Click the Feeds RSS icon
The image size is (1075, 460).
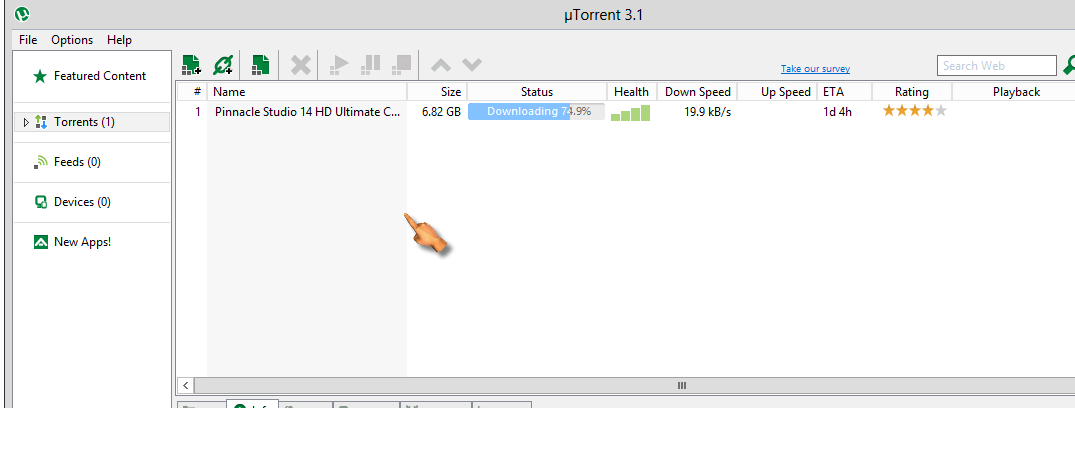(x=40, y=162)
